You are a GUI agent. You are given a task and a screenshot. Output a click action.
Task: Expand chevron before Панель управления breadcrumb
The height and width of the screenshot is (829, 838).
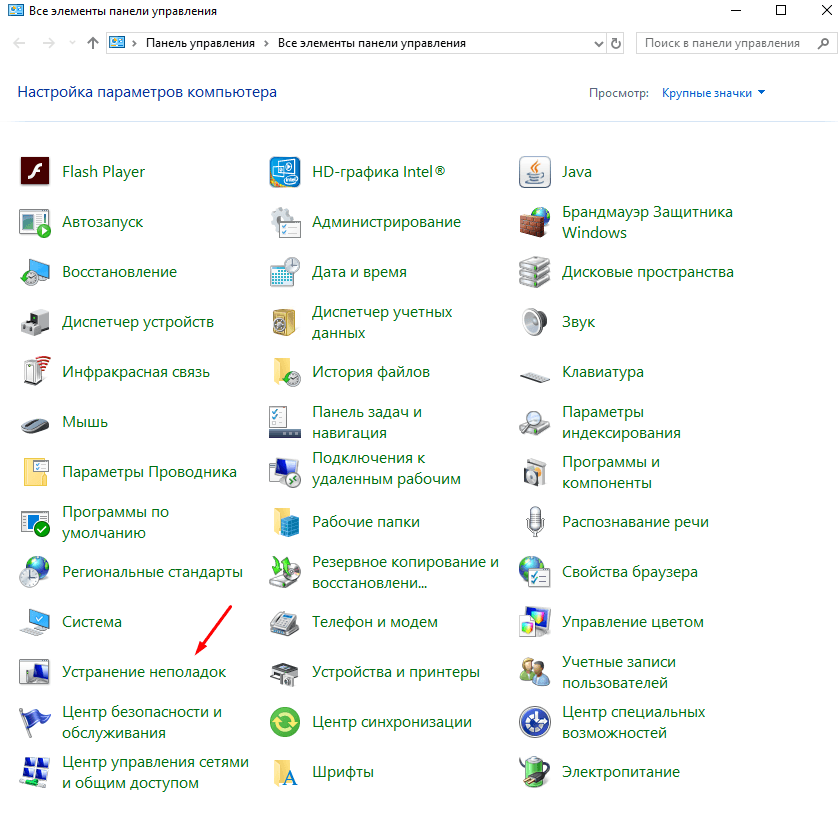click(x=134, y=43)
